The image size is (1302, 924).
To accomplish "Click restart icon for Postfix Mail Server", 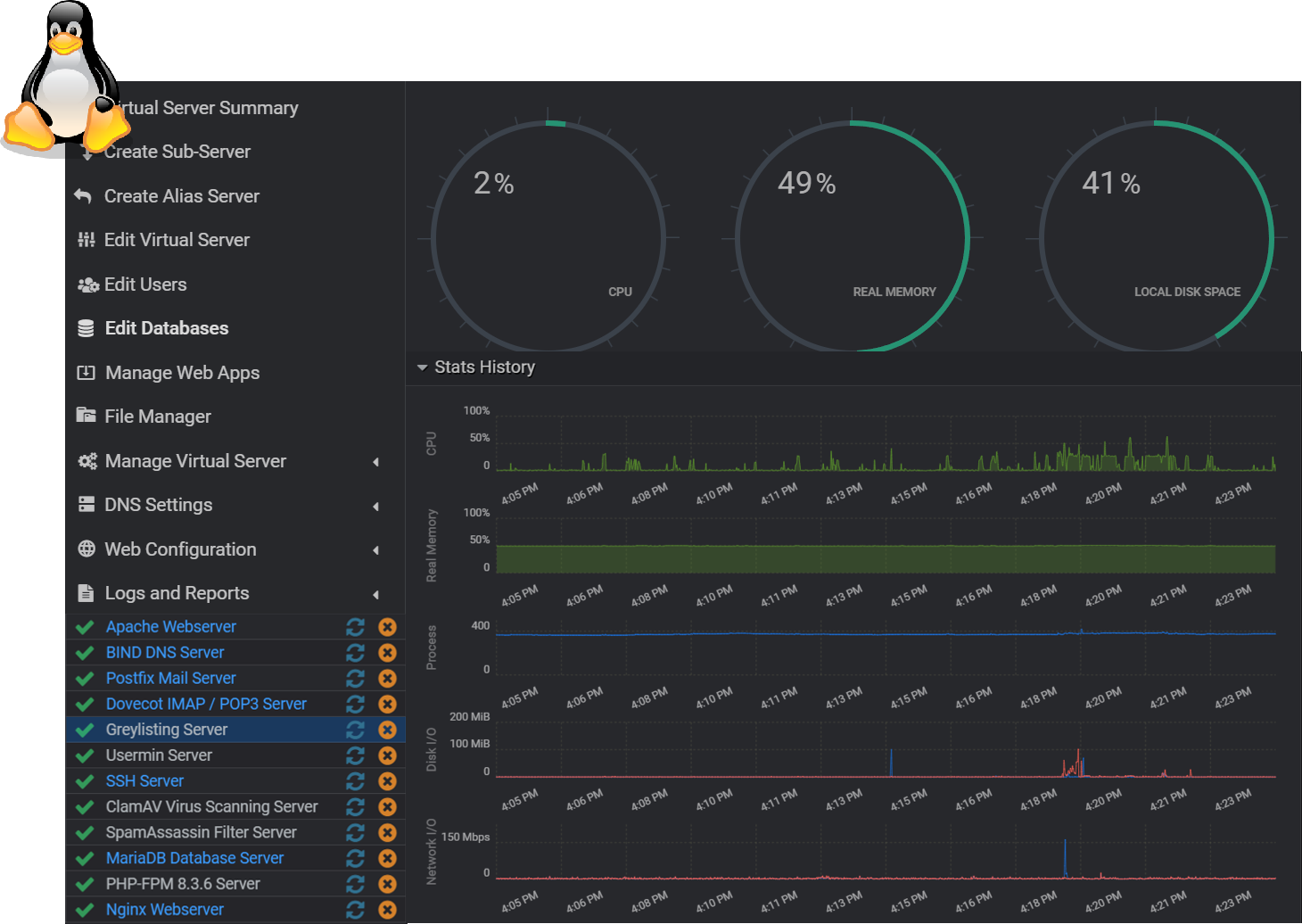I will click(355, 679).
